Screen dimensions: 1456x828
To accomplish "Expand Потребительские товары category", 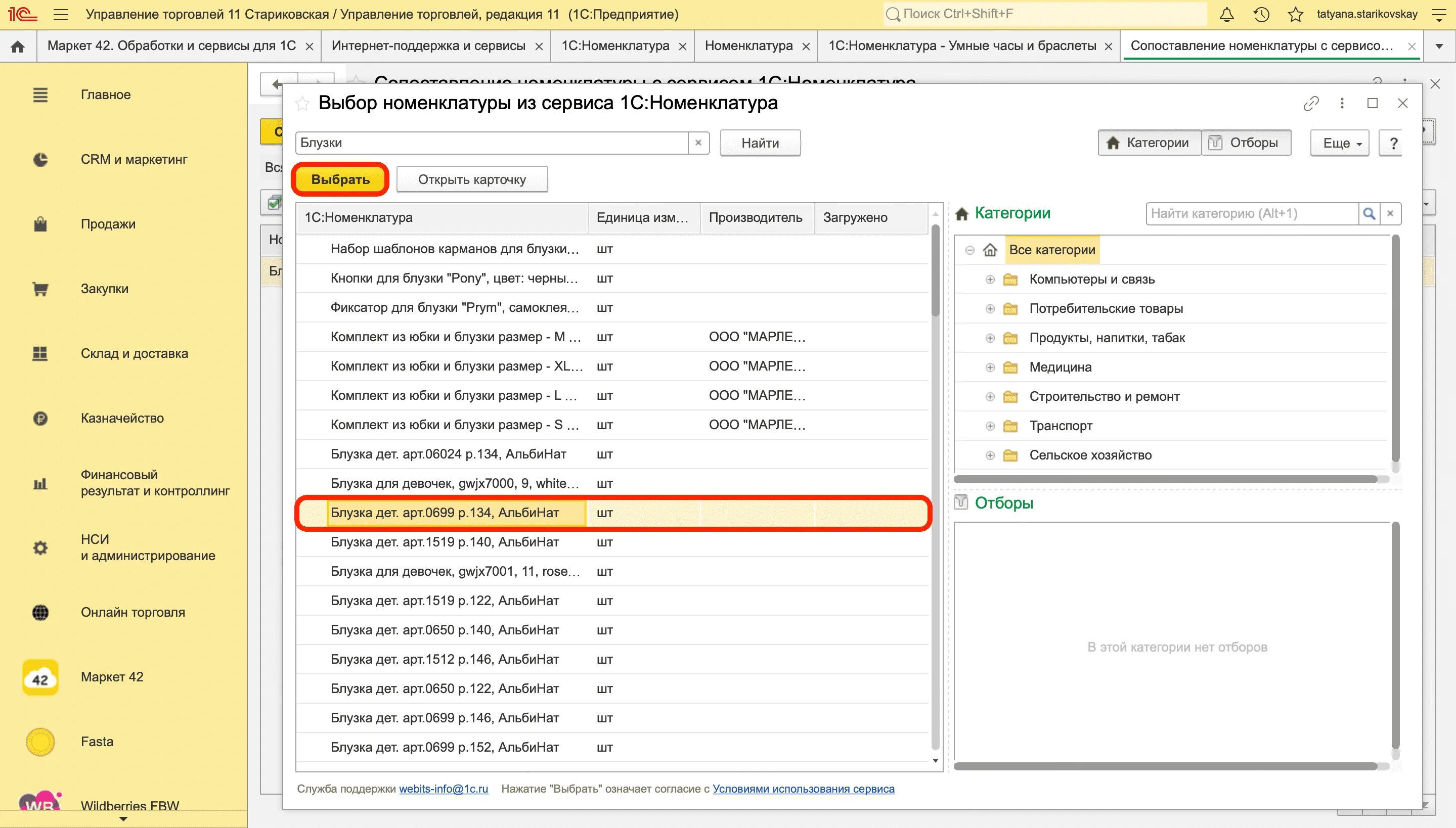I will (990, 309).
